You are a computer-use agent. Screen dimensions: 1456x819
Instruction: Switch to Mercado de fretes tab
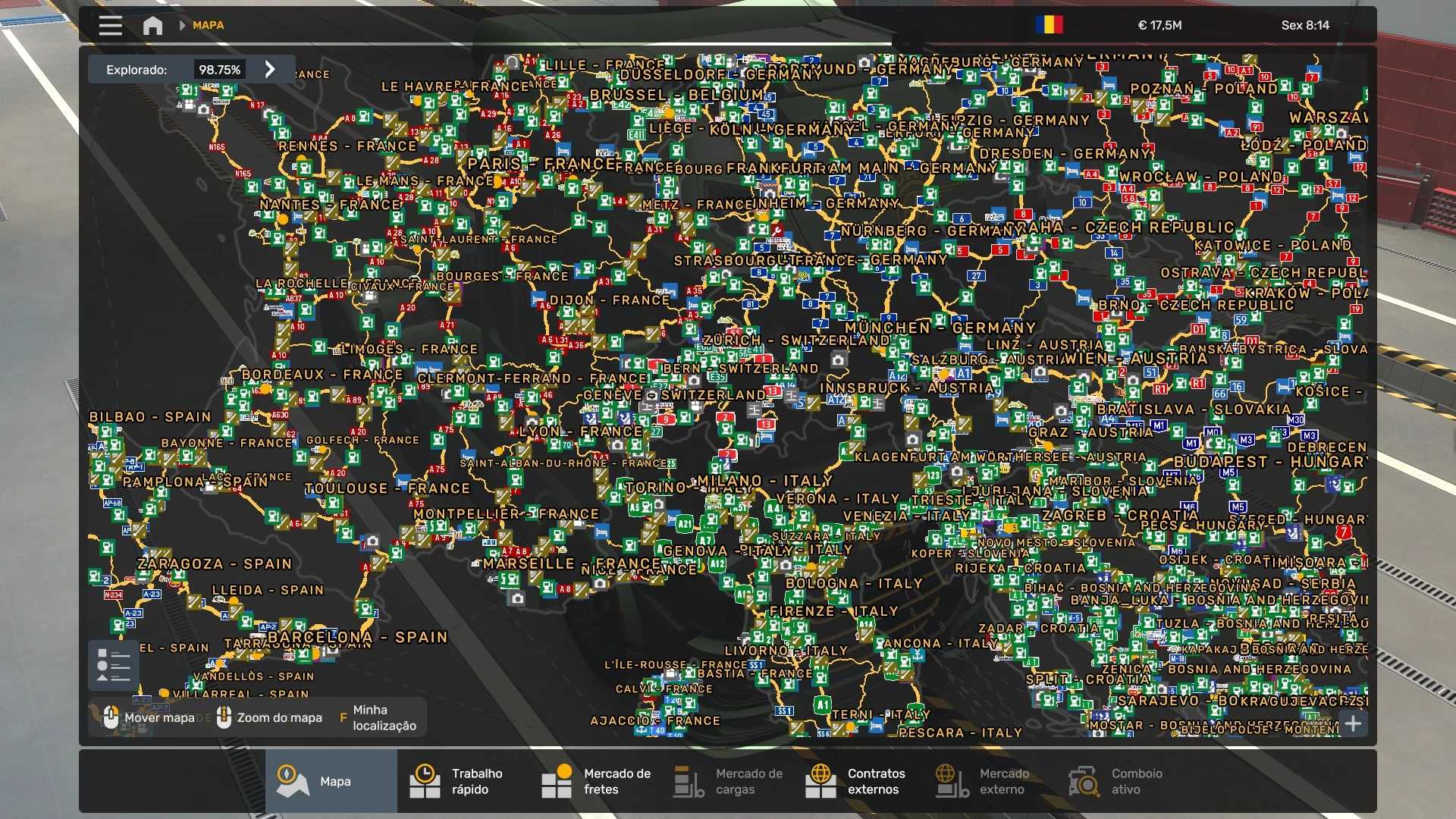coord(595,781)
